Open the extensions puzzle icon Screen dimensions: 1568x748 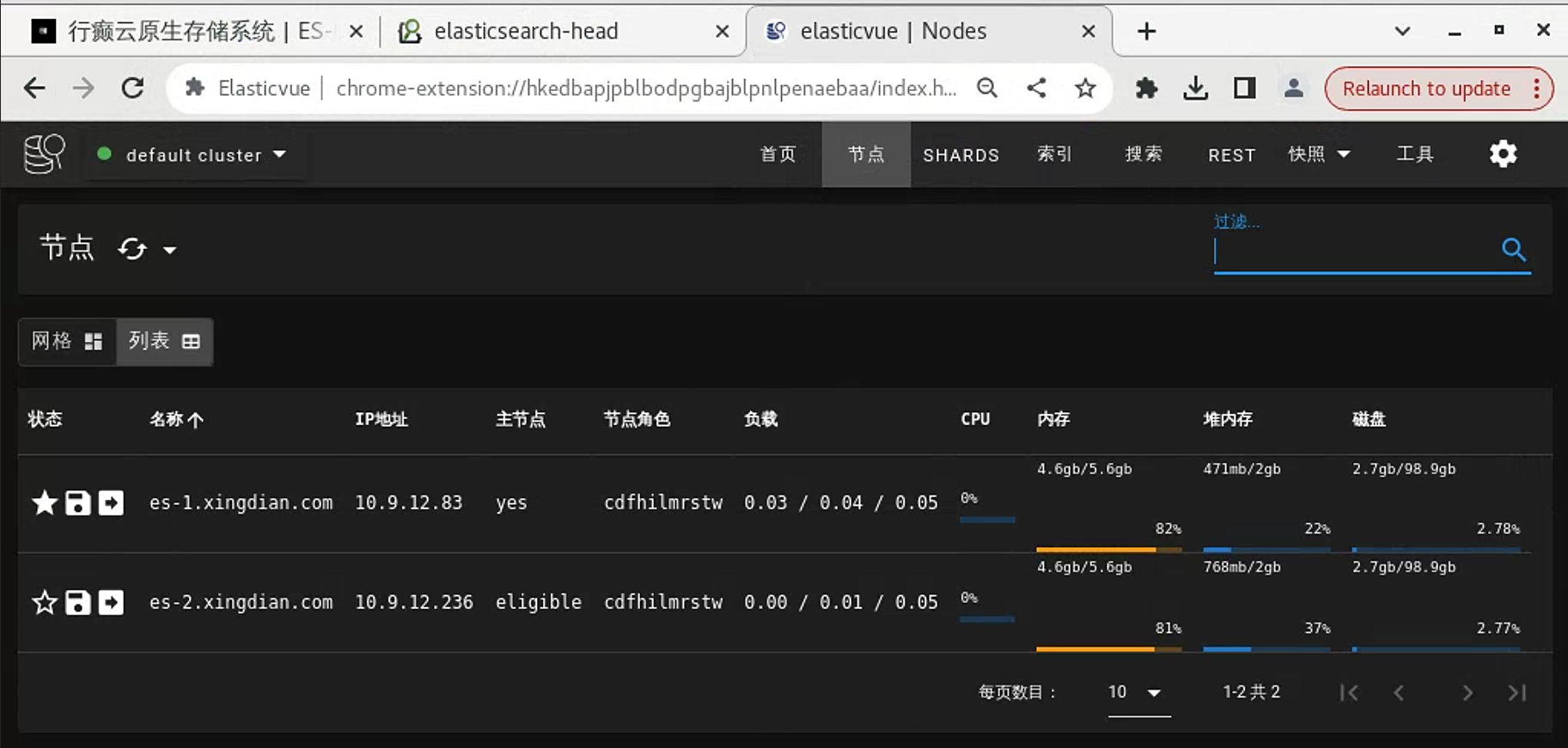(1146, 88)
